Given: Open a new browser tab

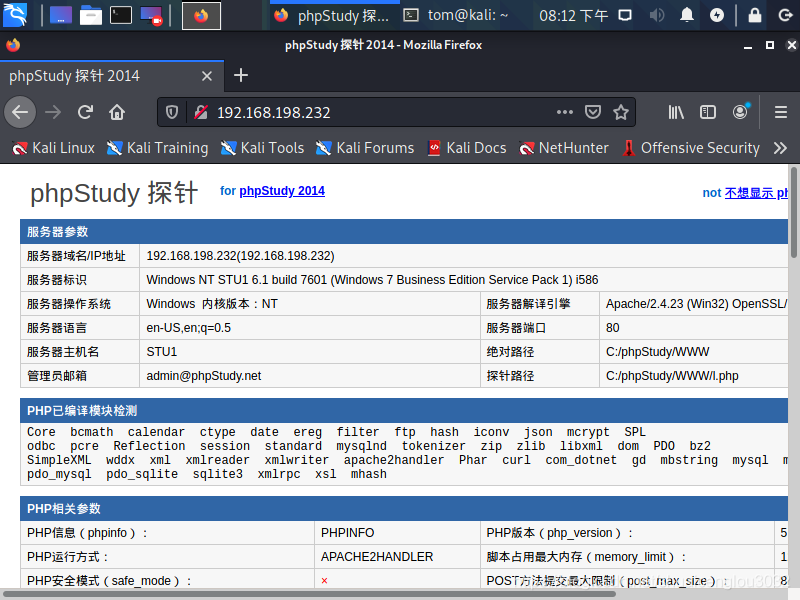Looking at the screenshot, I should click(241, 76).
